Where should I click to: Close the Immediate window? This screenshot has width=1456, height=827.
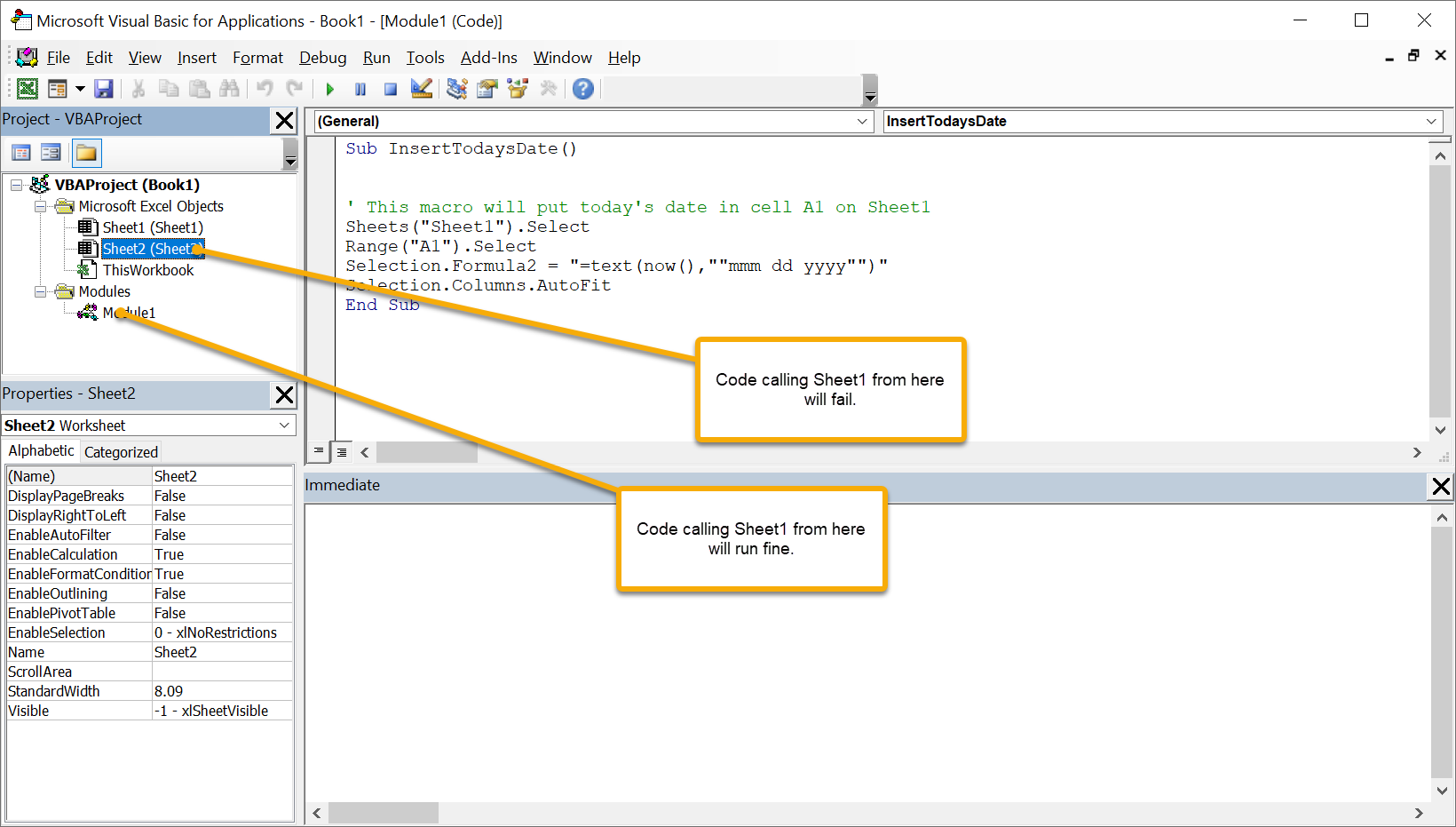(x=1441, y=486)
